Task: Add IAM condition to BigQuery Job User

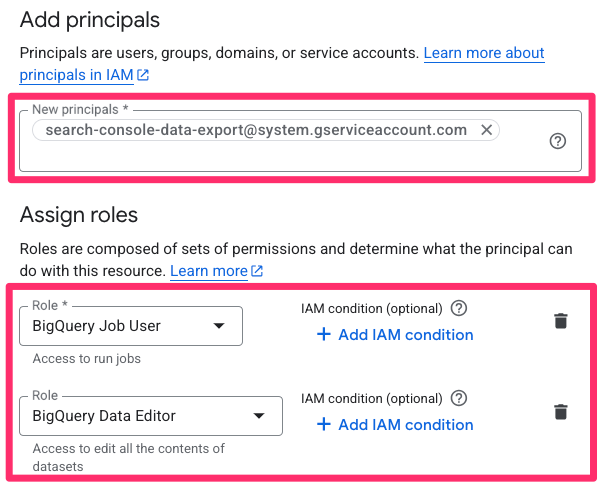Action: [405, 335]
